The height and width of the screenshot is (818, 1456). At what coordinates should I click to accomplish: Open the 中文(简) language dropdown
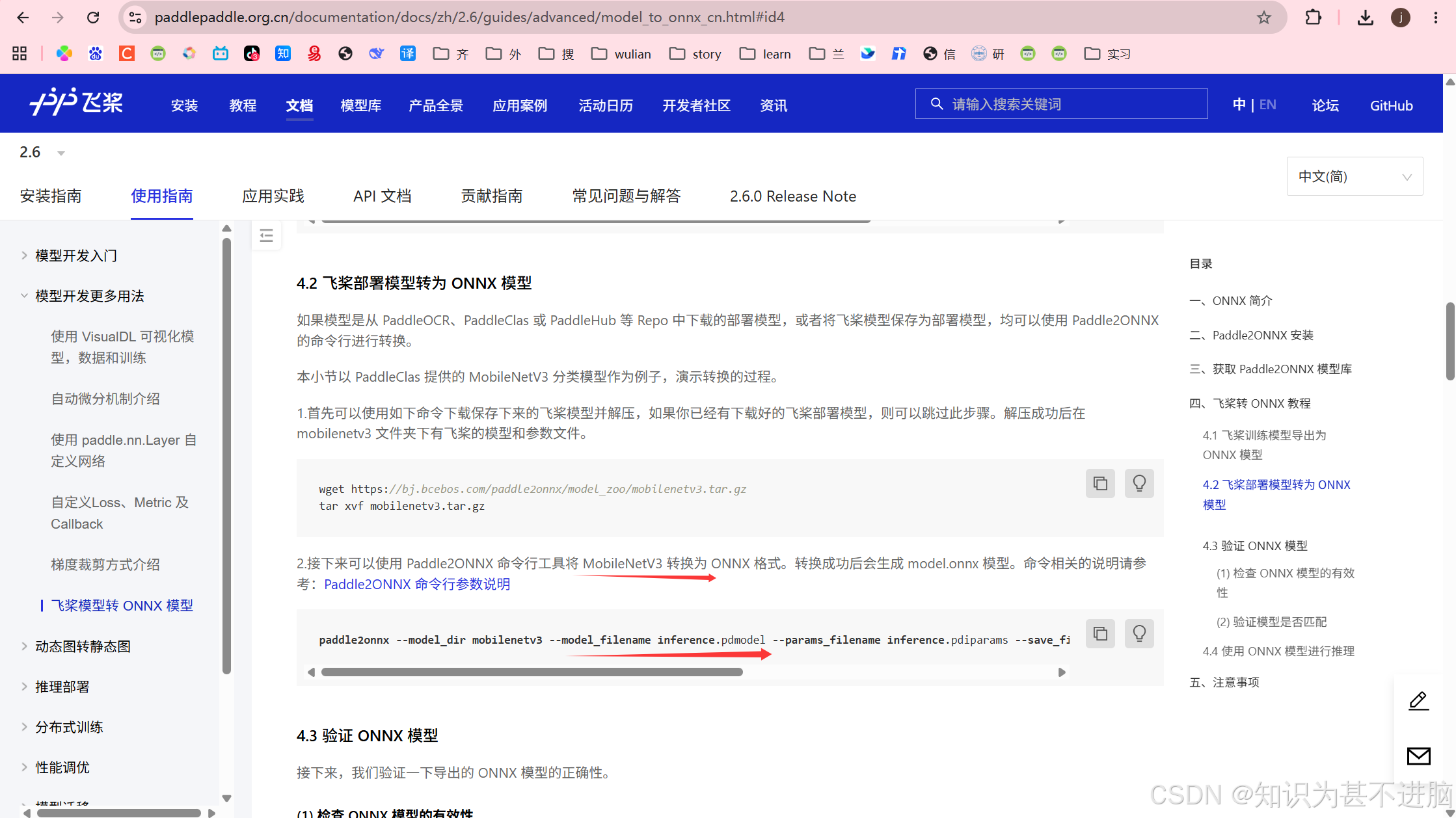[1355, 176]
